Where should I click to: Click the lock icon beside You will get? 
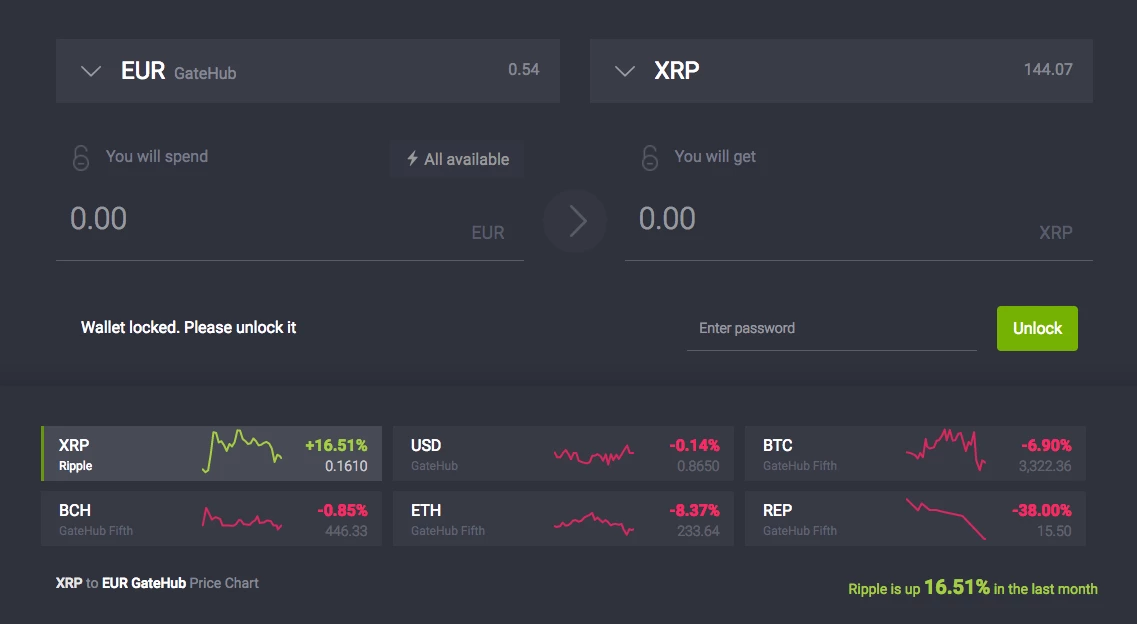tap(650, 157)
